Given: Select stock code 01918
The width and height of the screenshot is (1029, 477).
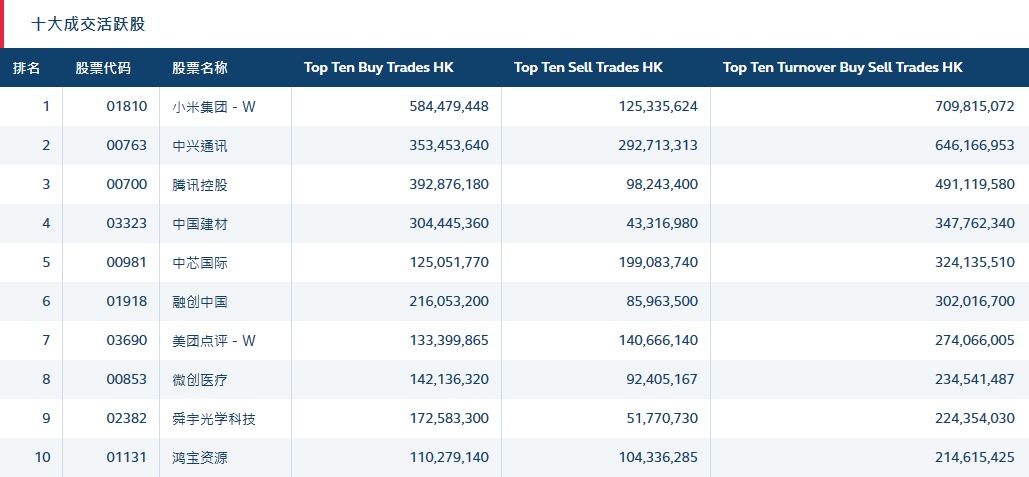Looking at the screenshot, I should click(x=126, y=302).
